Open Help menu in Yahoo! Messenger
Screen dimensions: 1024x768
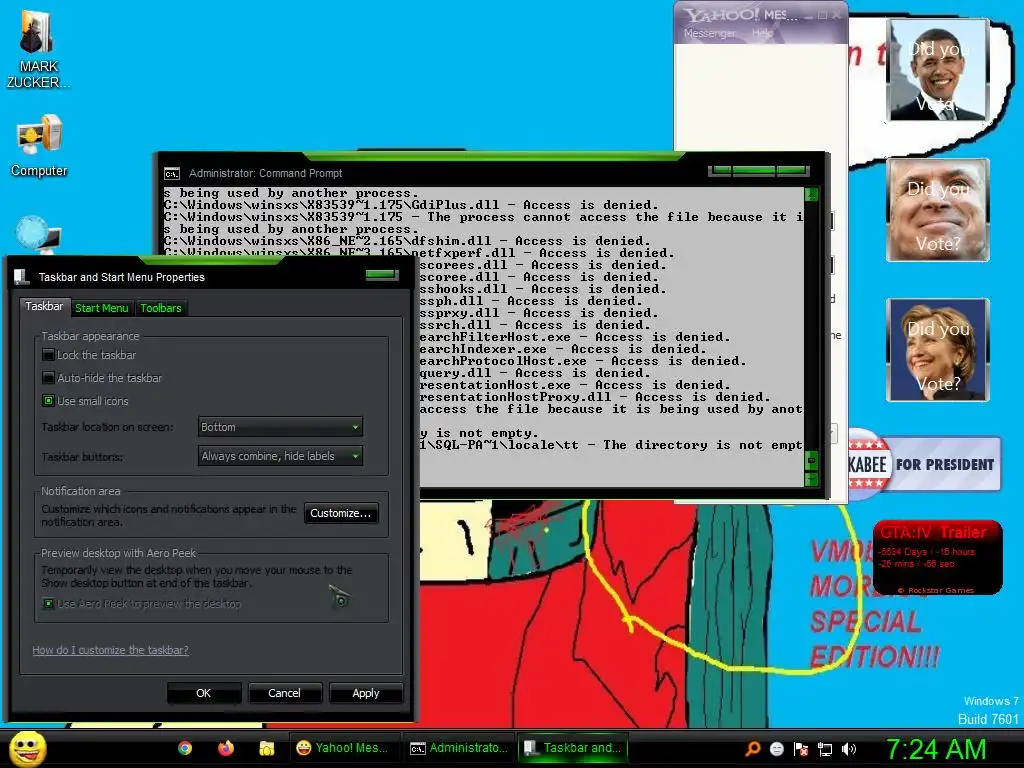(762, 33)
